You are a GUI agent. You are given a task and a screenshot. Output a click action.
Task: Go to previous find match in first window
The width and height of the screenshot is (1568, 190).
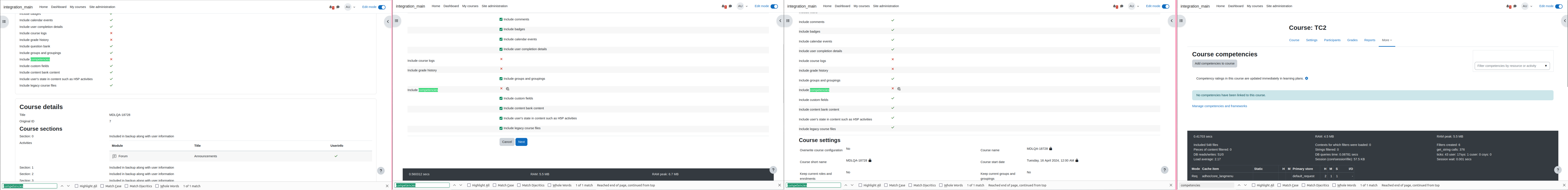[x=62, y=186]
